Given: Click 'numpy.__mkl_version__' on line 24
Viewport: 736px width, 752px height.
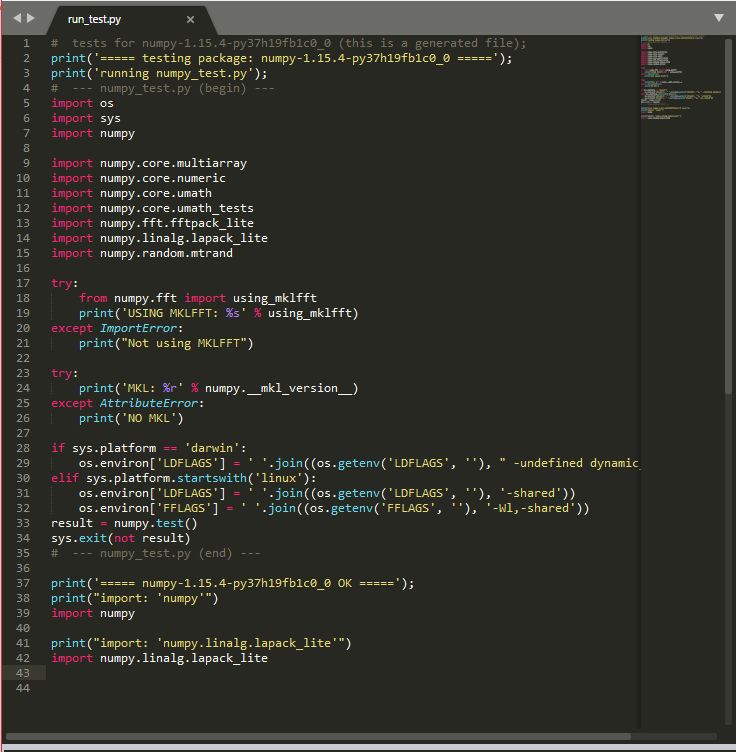Looking at the screenshot, I should [x=278, y=388].
